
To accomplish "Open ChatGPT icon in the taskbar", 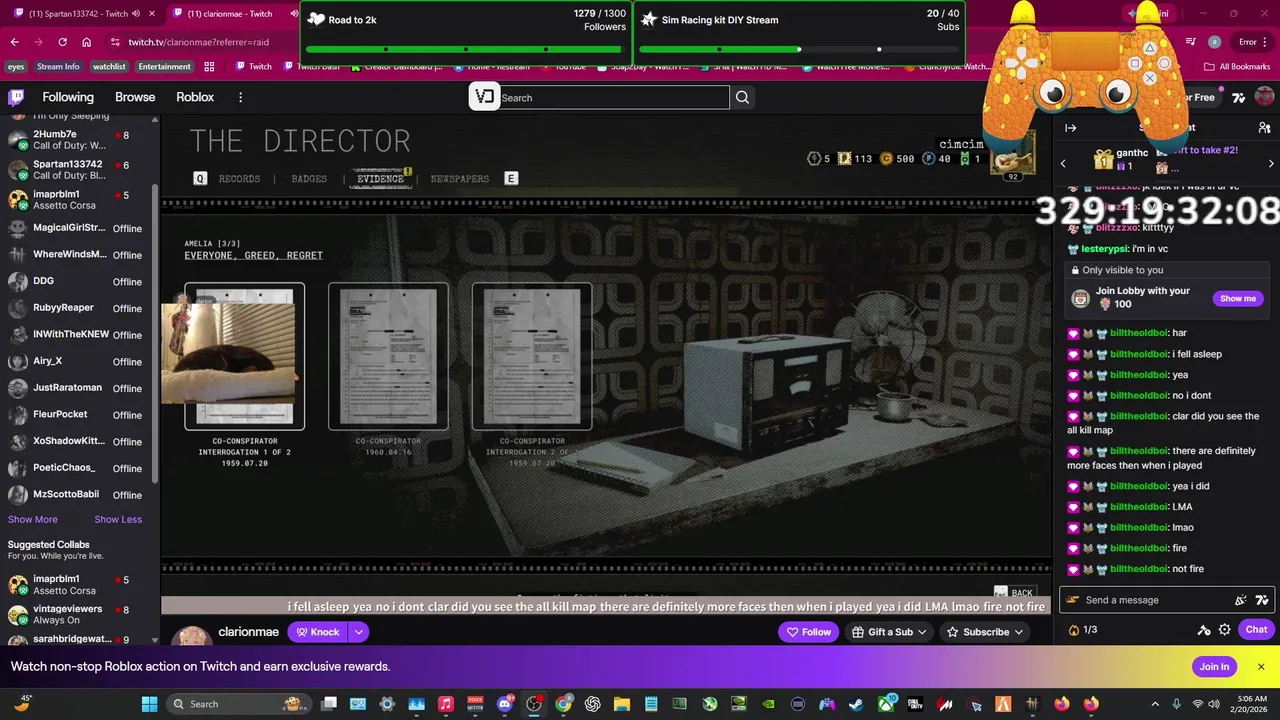I will (x=592, y=704).
